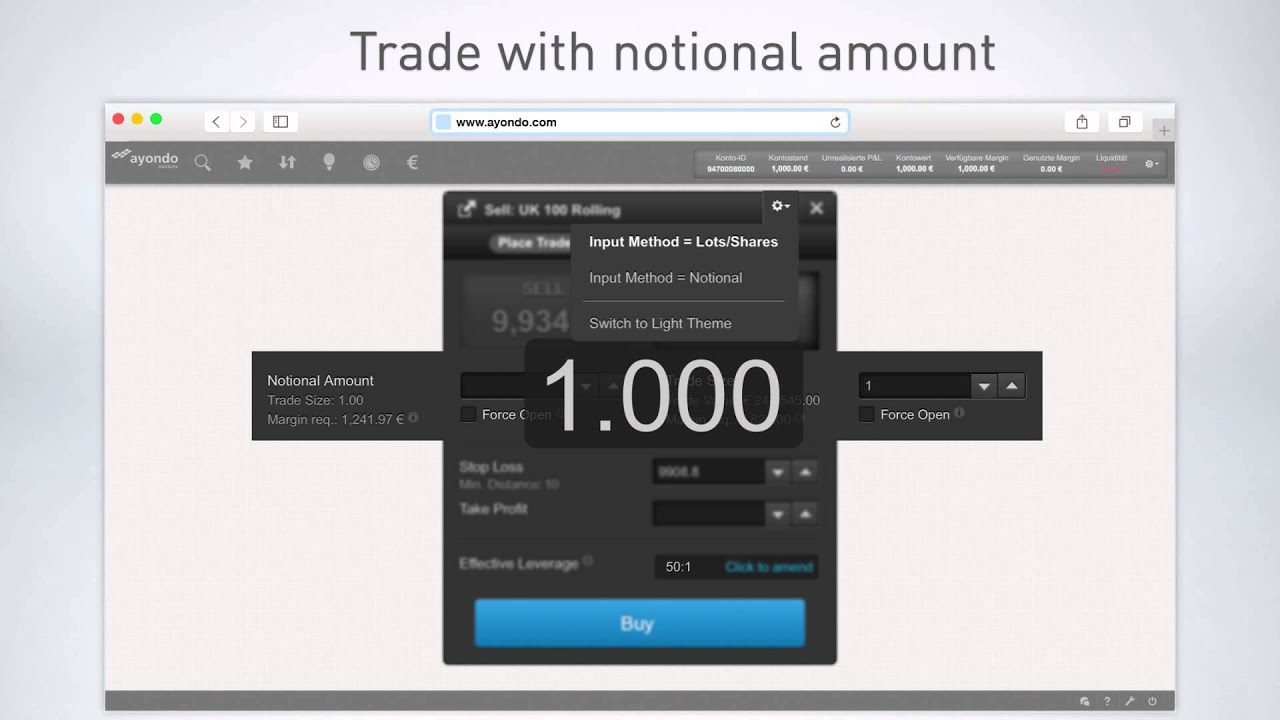Click the Kontostand 1,000.00 € value
1280x720 pixels.
(x=788, y=169)
